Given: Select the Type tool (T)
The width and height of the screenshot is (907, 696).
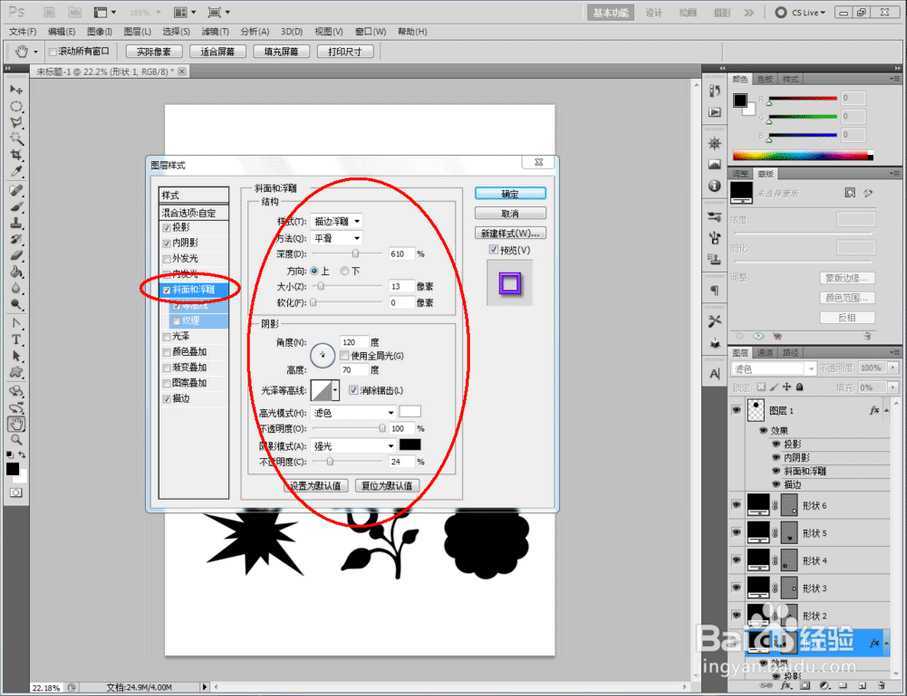Looking at the screenshot, I should pos(17,340).
